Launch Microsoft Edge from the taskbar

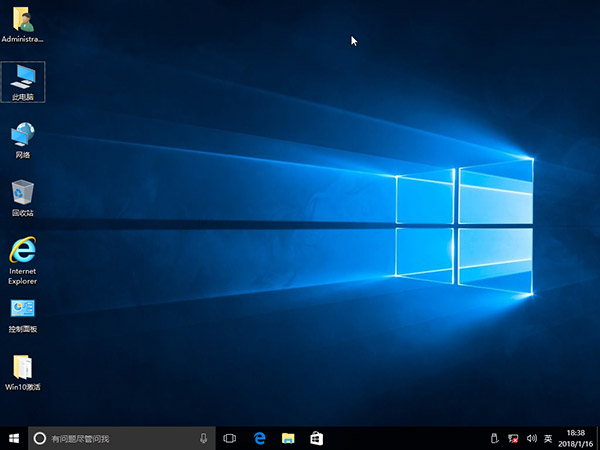pos(259,438)
